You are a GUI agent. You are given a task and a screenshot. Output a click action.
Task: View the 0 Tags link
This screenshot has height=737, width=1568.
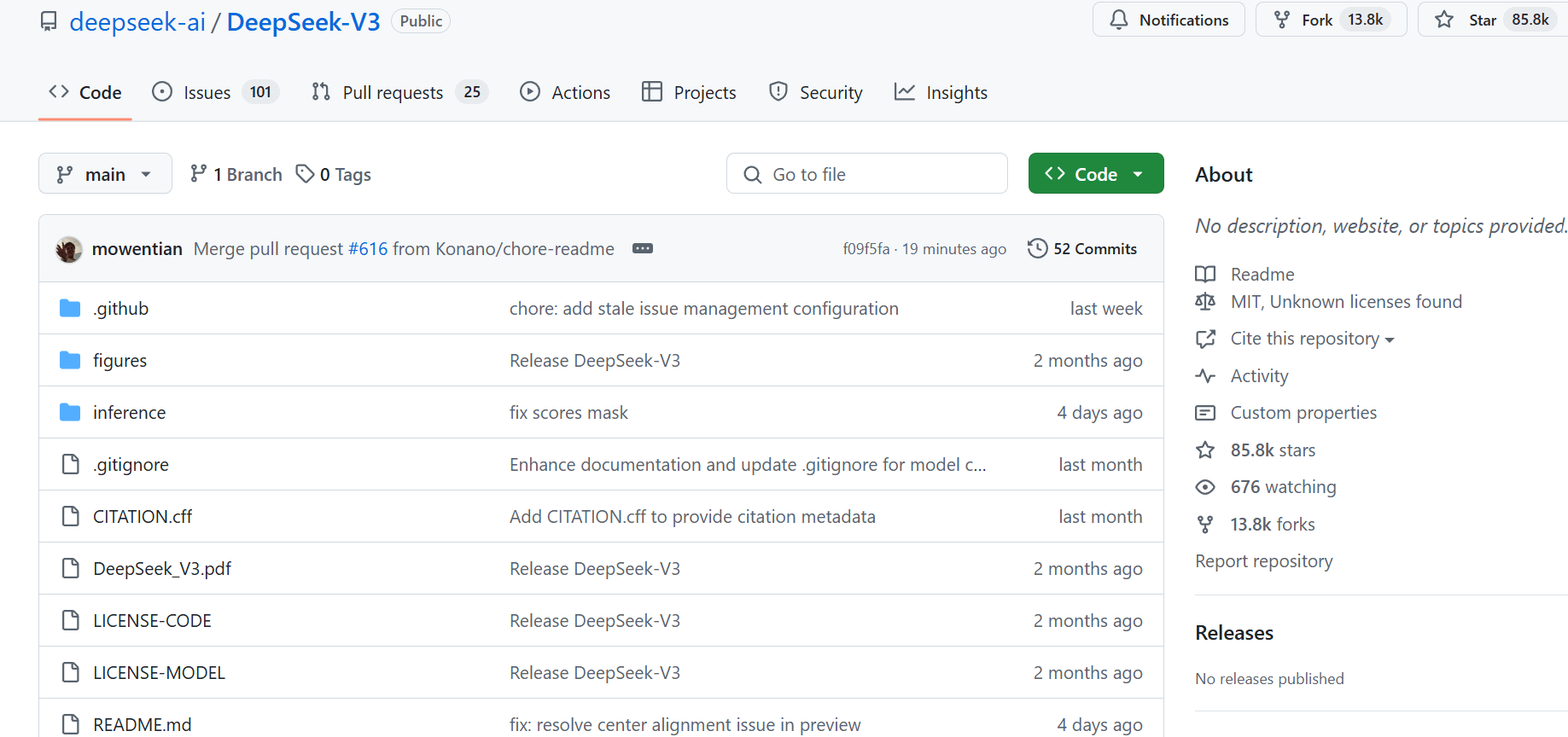(334, 174)
